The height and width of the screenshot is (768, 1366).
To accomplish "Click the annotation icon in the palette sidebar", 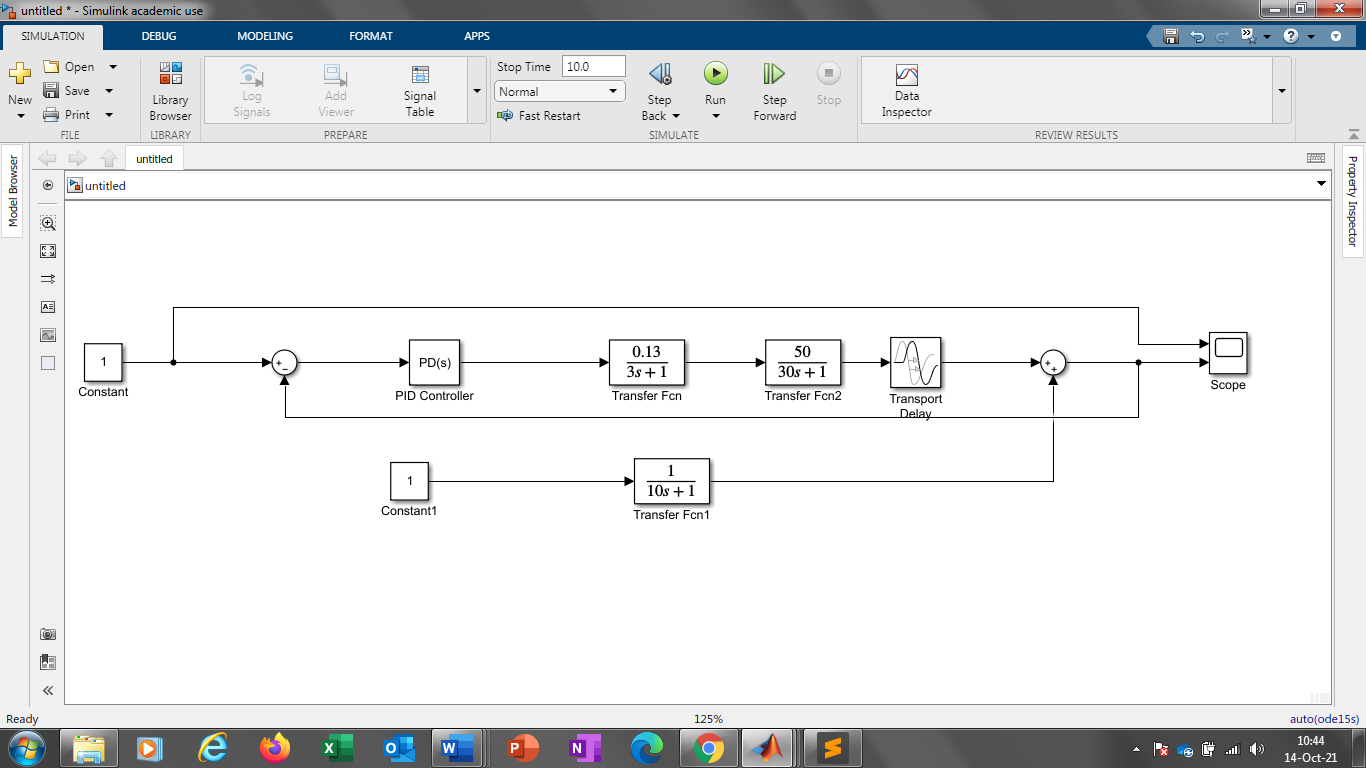I will point(47,307).
